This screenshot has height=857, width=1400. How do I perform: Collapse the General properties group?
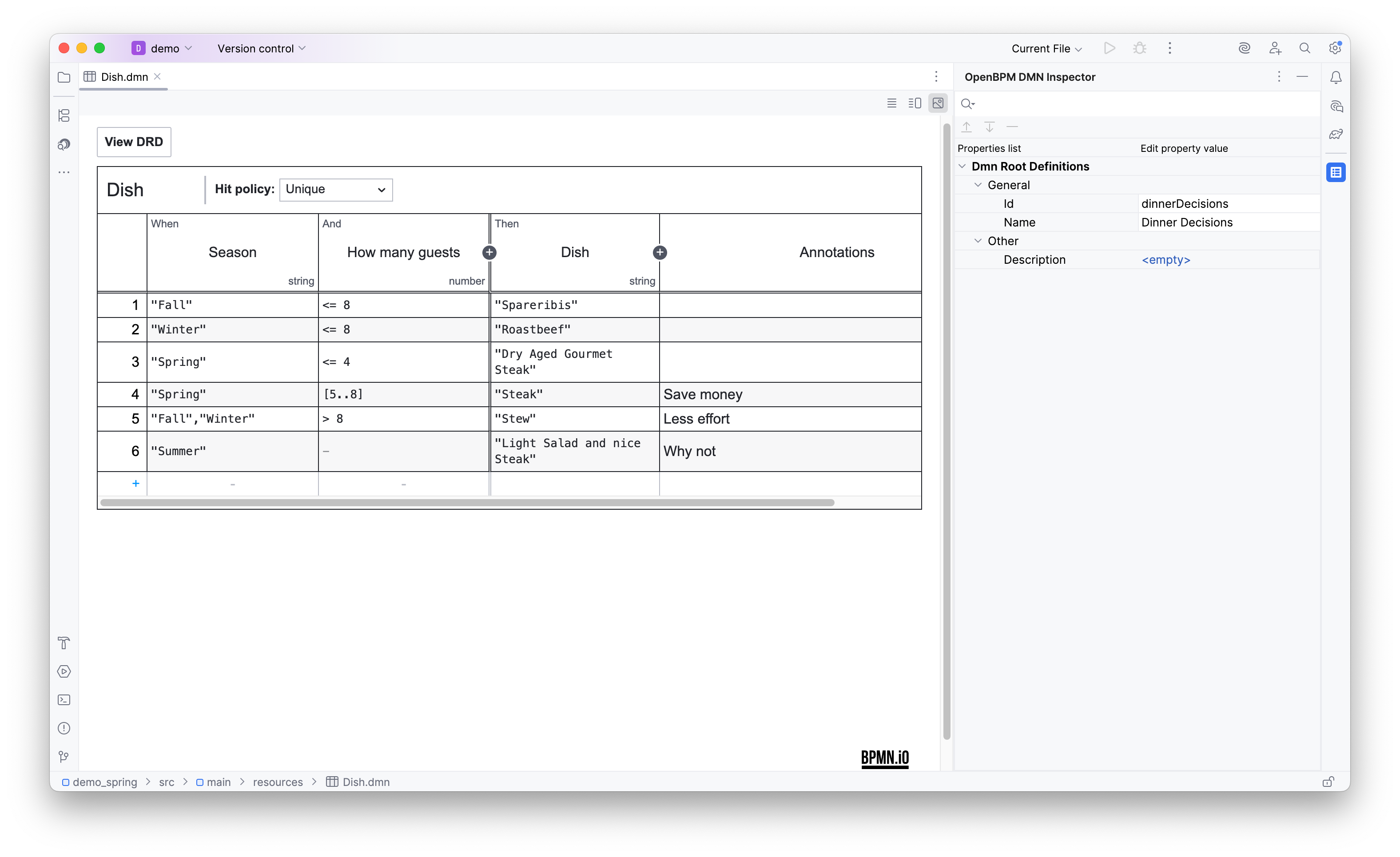pyautogui.click(x=978, y=185)
